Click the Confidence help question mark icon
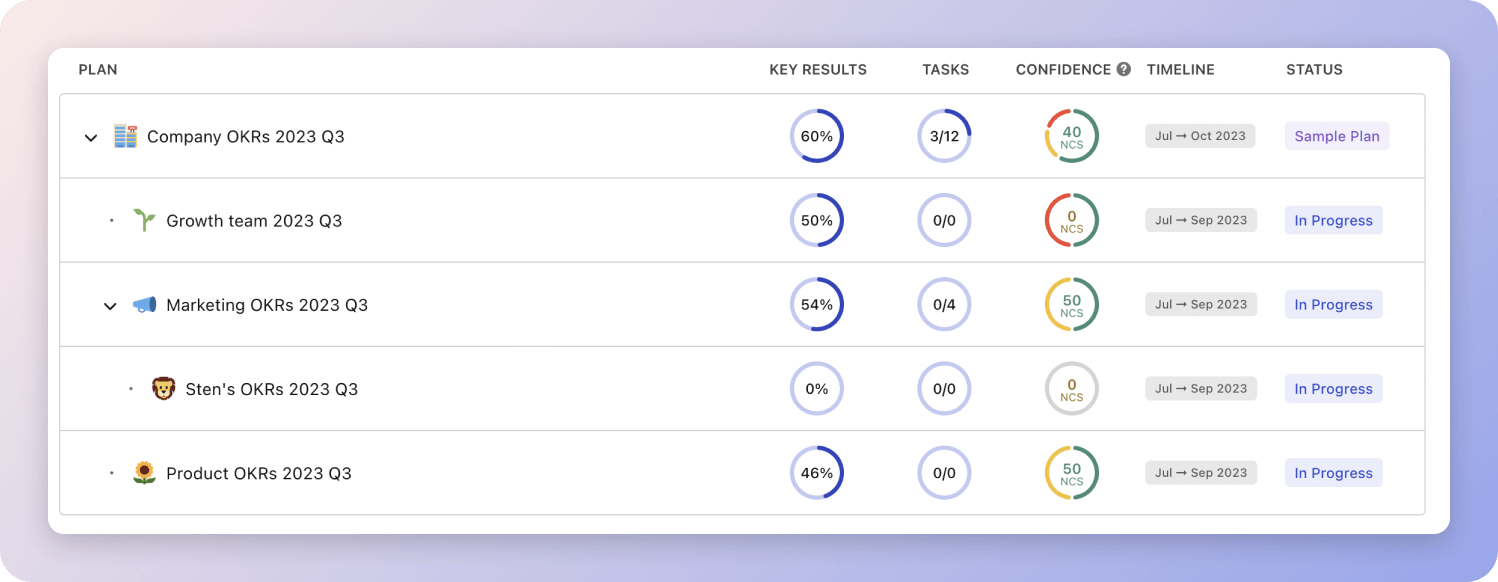Image resolution: width=1498 pixels, height=582 pixels. 1124,70
